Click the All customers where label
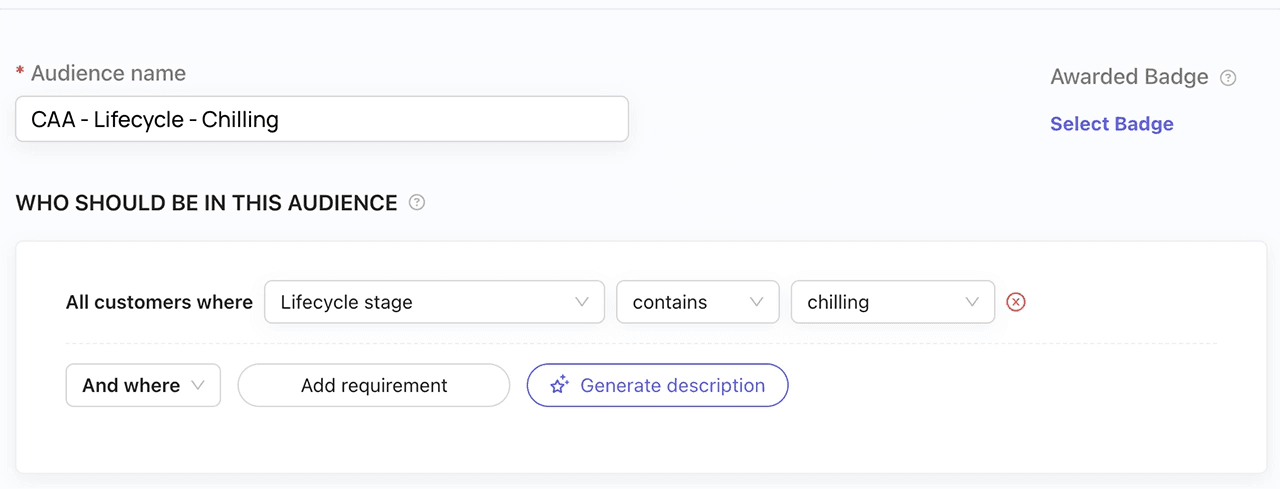 point(159,302)
